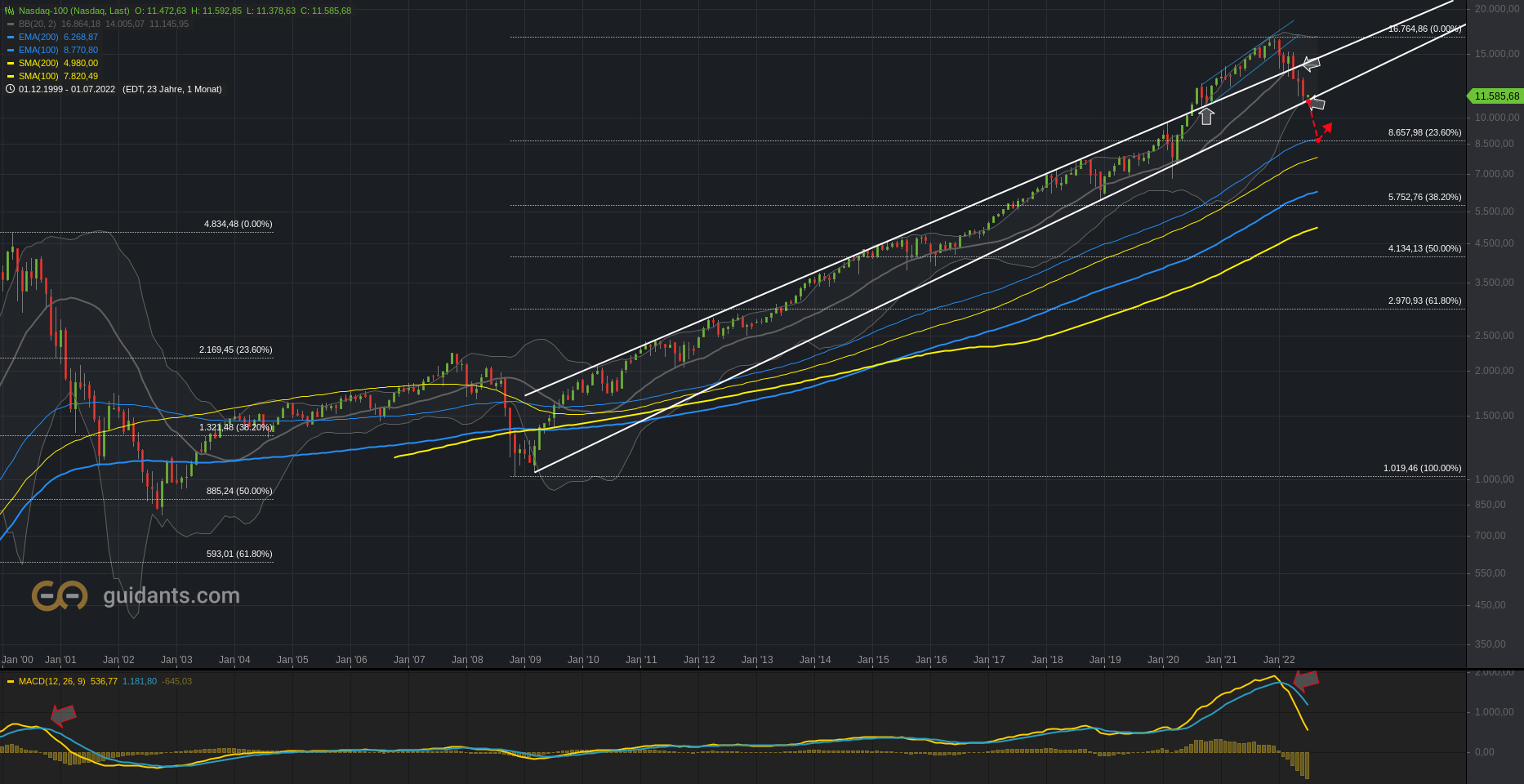Click the yellow SMA(200) legend color marker

[11, 63]
